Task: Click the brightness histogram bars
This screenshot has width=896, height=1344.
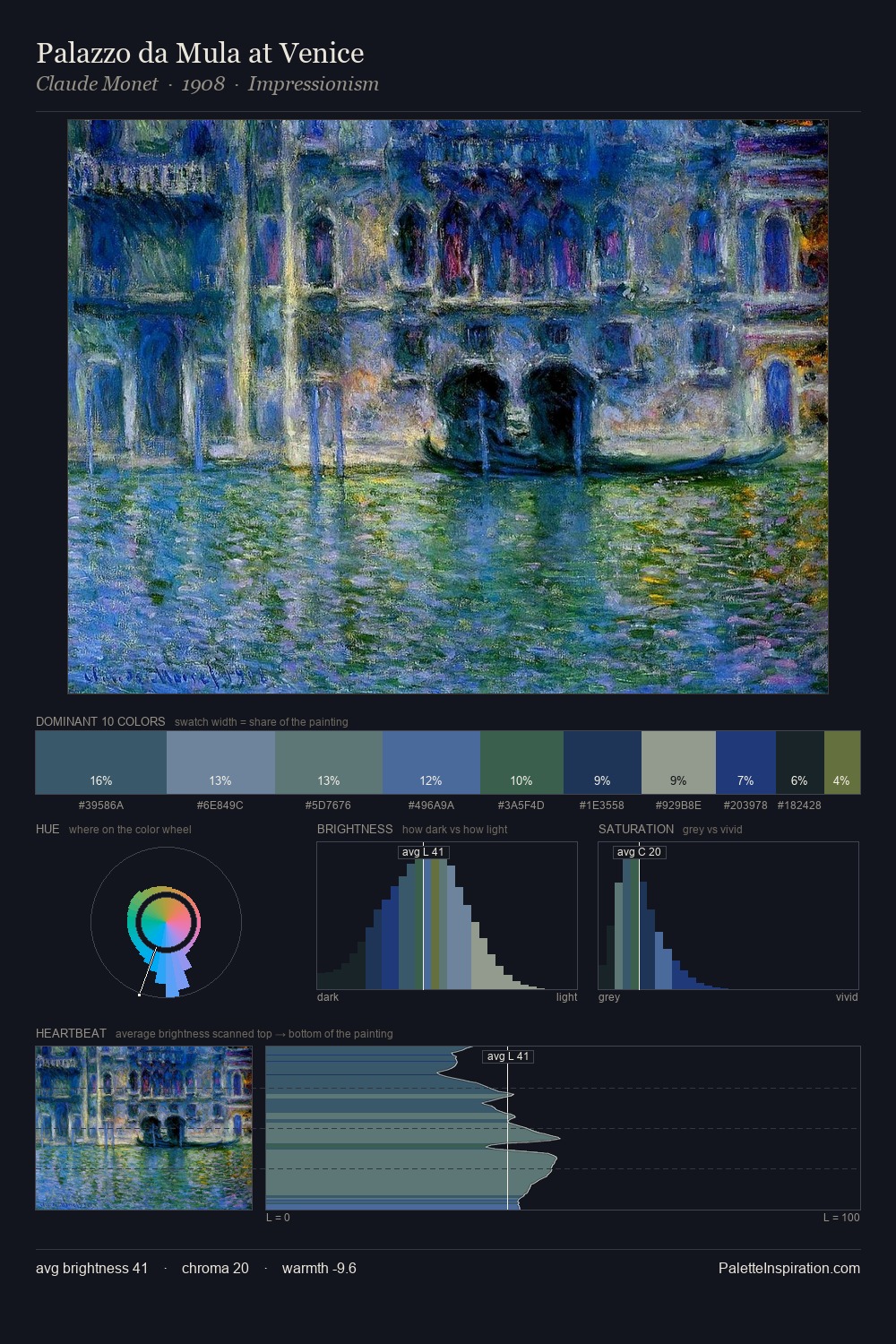Action: [x=447, y=916]
